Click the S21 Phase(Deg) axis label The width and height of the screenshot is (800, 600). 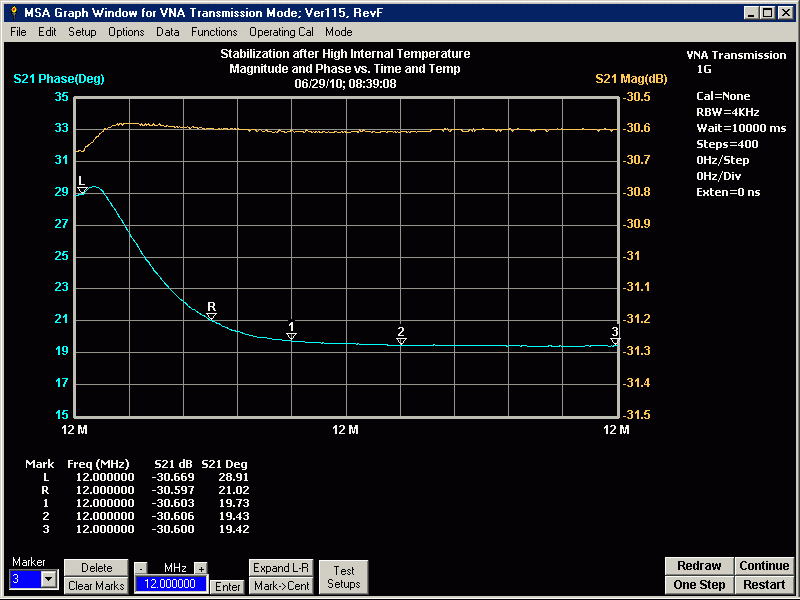click(x=59, y=79)
